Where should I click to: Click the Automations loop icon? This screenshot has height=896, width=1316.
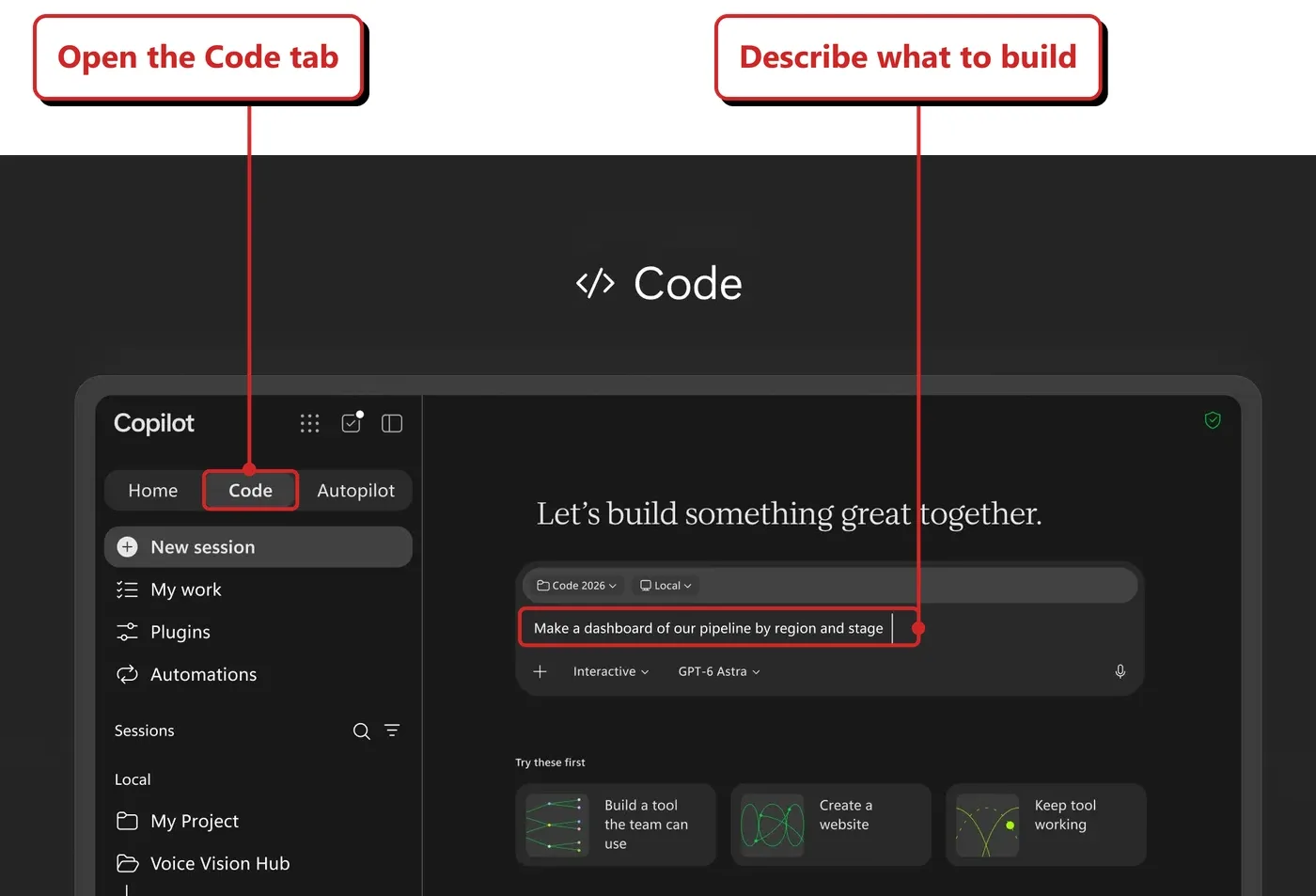pos(127,674)
